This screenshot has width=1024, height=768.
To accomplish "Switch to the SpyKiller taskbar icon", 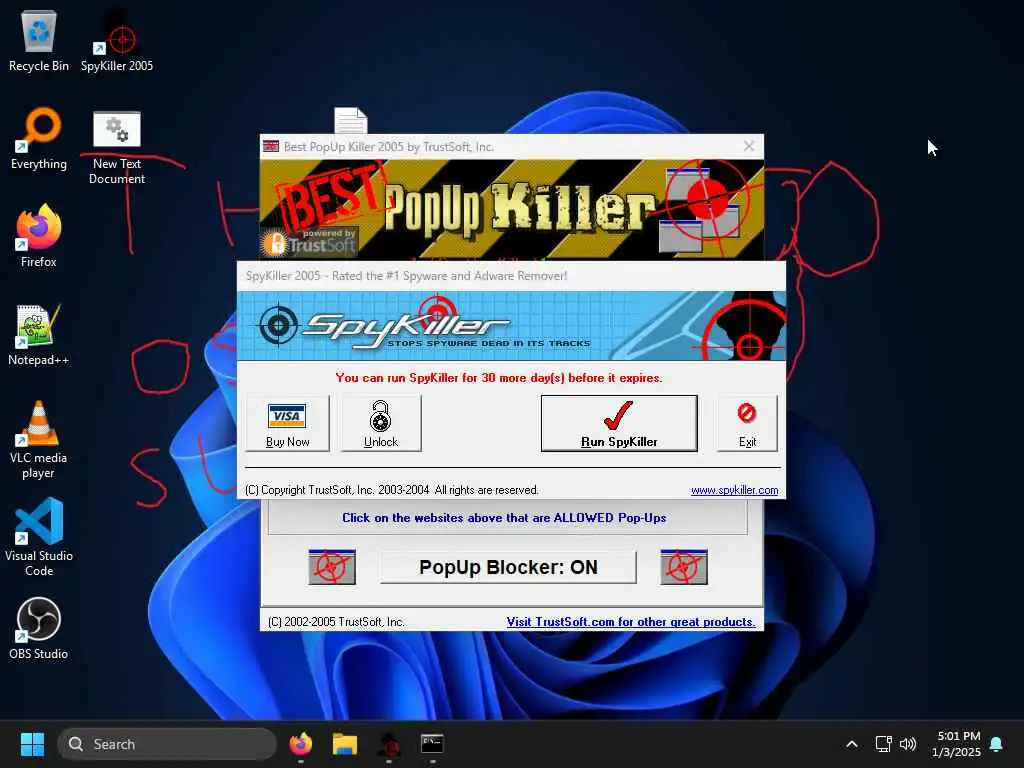I will point(389,744).
